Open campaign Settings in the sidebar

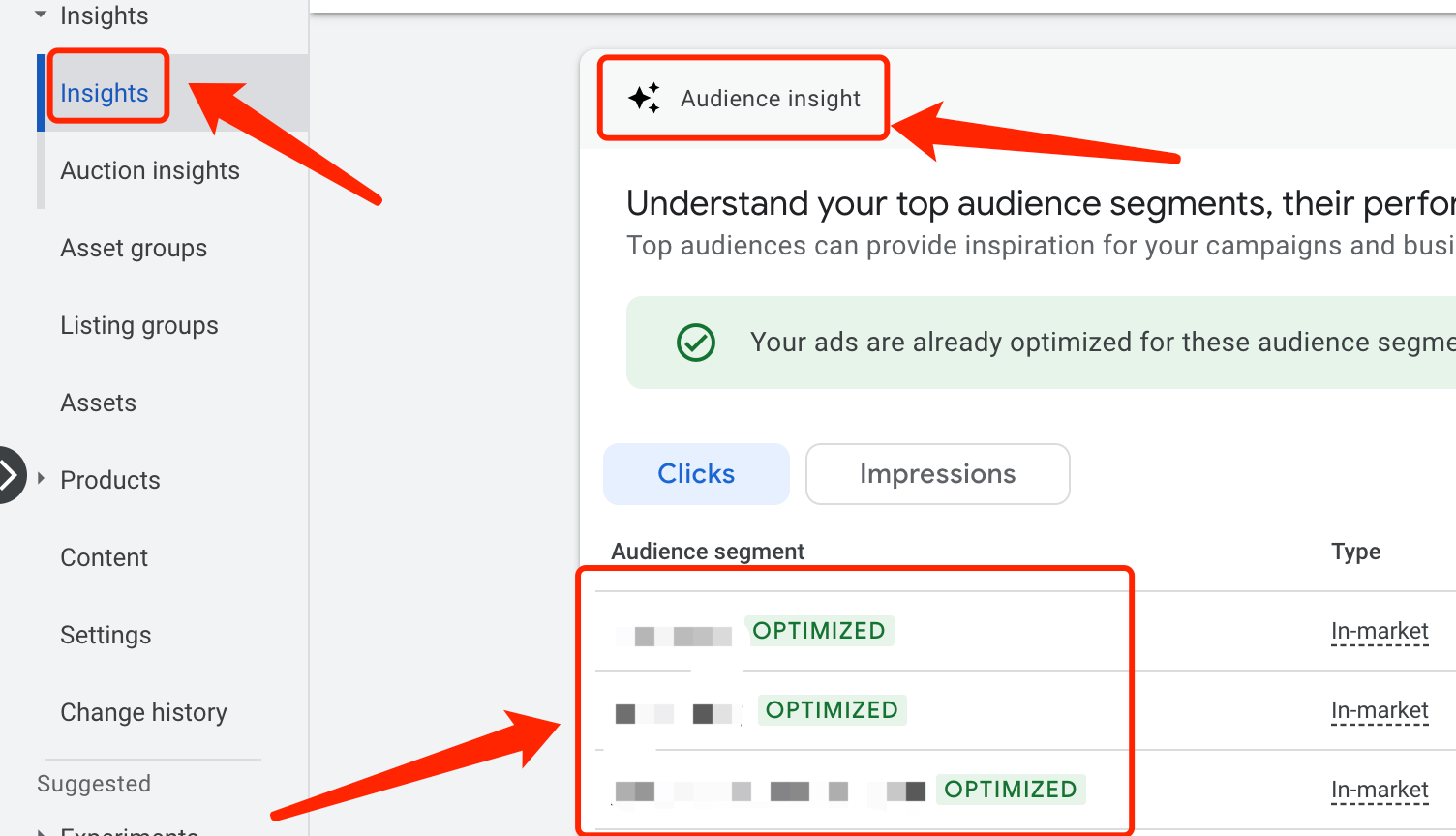[106, 635]
